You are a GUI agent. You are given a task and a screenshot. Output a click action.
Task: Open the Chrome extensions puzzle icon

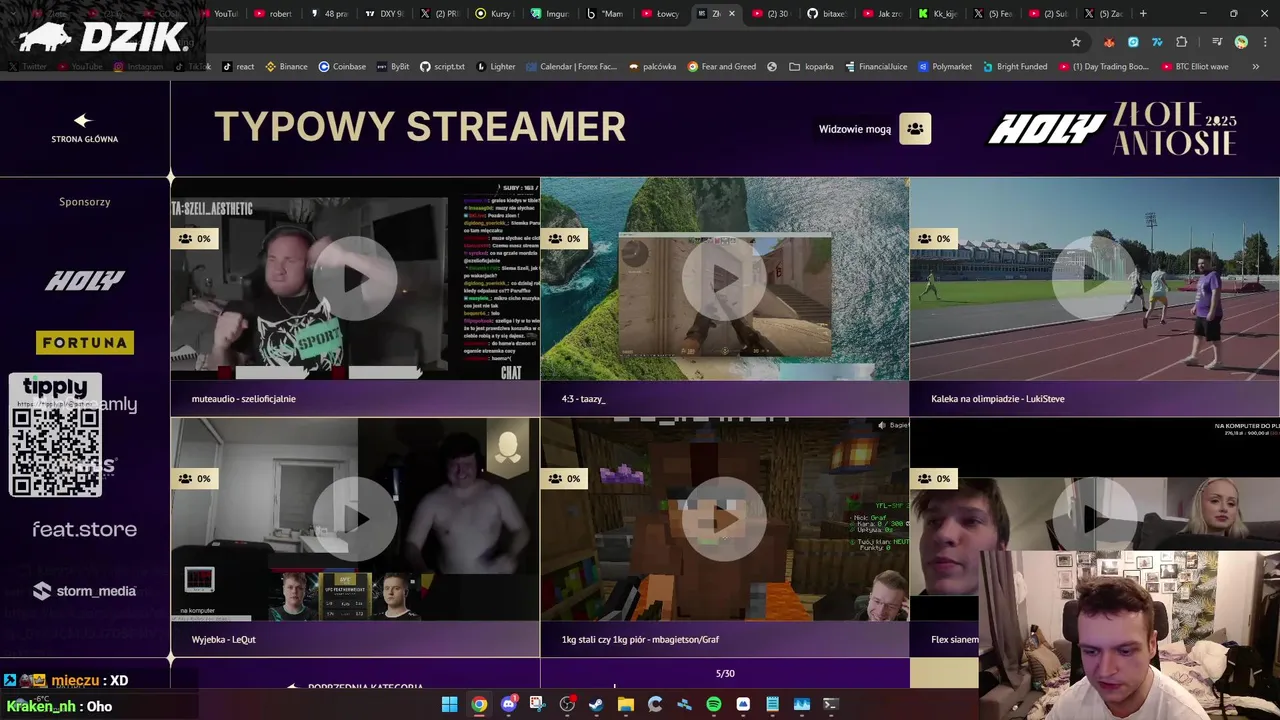pos(1182,42)
